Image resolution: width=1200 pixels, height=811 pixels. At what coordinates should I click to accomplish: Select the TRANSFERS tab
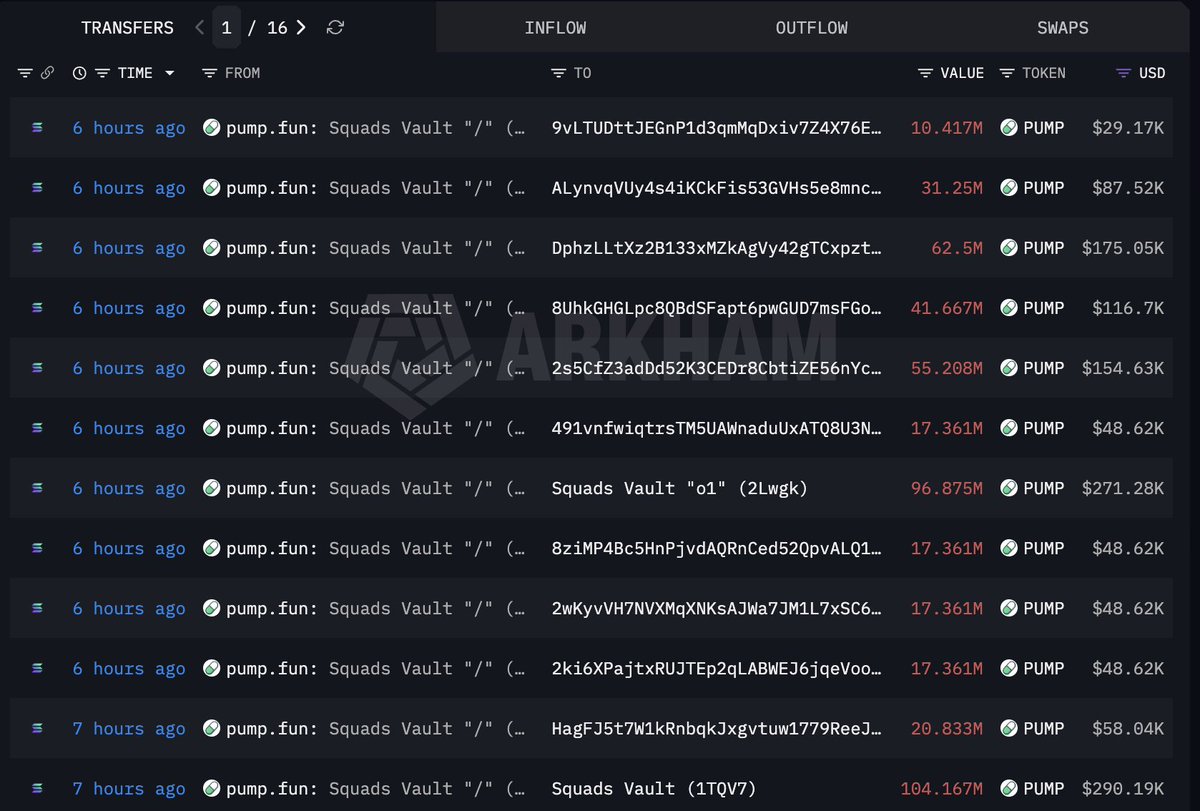pos(127,28)
